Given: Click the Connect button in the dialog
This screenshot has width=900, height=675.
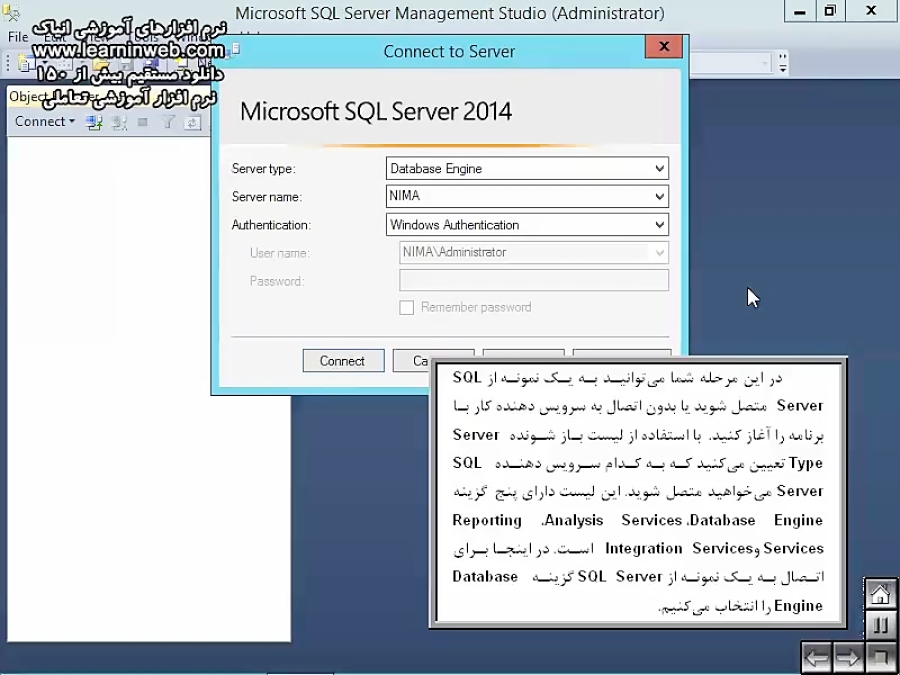Looking at the screenshot, I should coord(343,361).
